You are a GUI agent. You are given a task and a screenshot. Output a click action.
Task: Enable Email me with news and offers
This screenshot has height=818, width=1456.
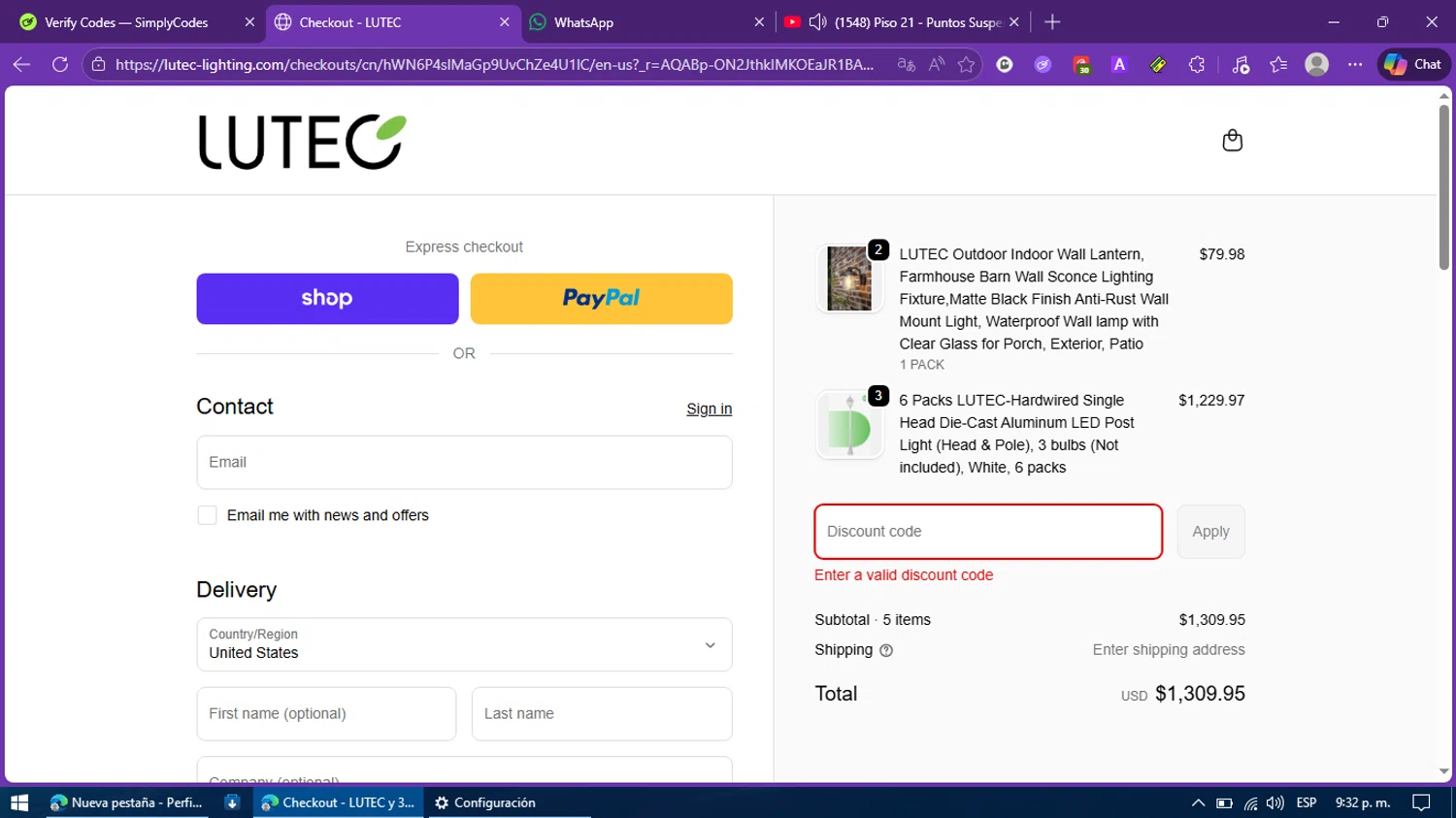coord(207,515)
